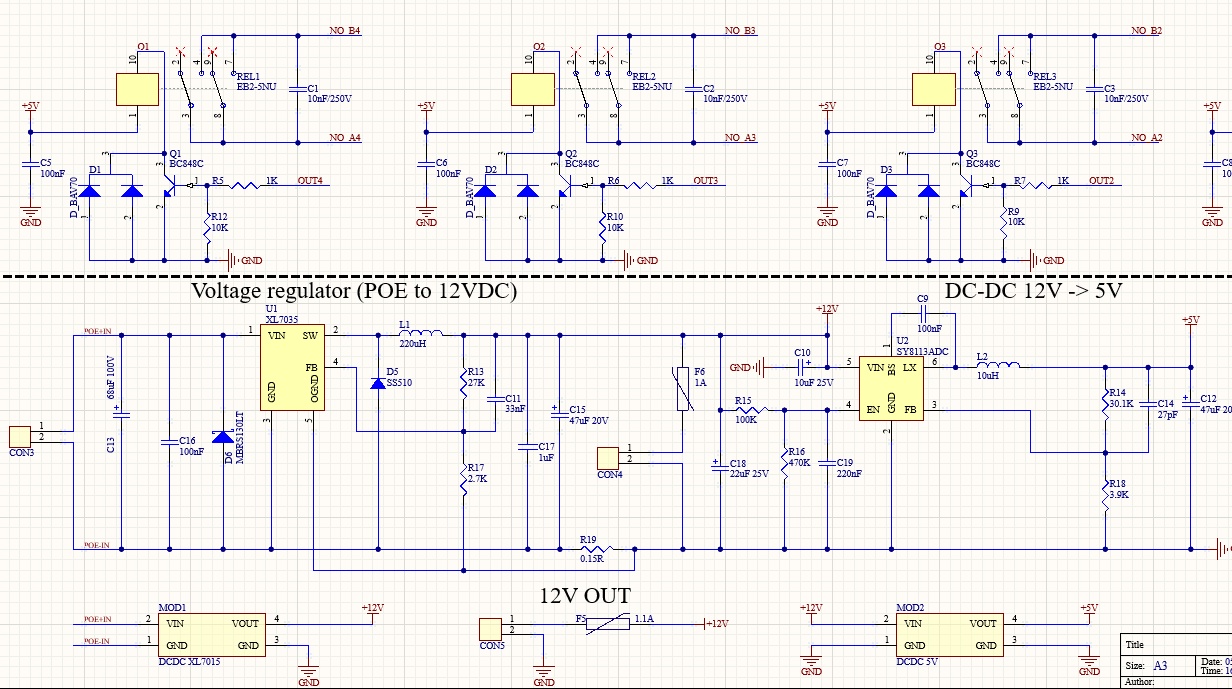Select the NO_A3 net label
1232x689 pixels.
click(x=740, y=138)
